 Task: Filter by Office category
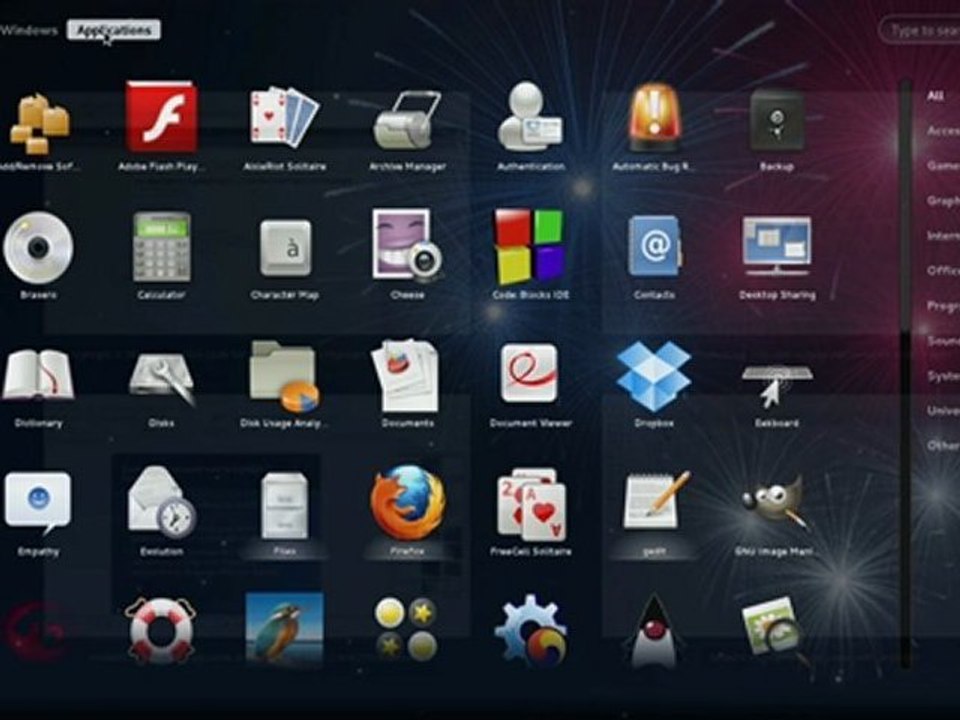pos(943,271)
